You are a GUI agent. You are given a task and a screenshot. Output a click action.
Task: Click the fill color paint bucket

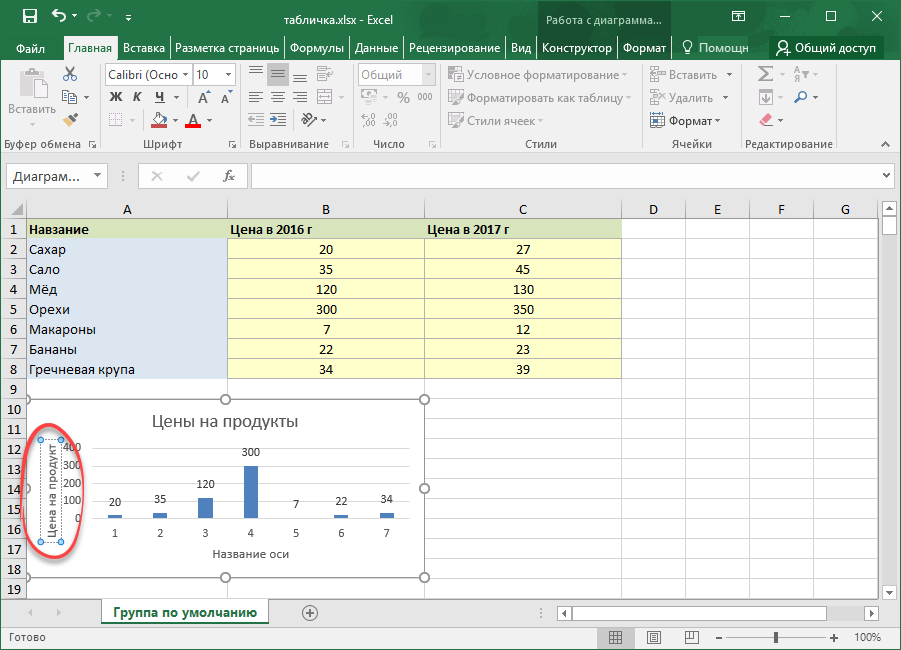click(159, 120)
